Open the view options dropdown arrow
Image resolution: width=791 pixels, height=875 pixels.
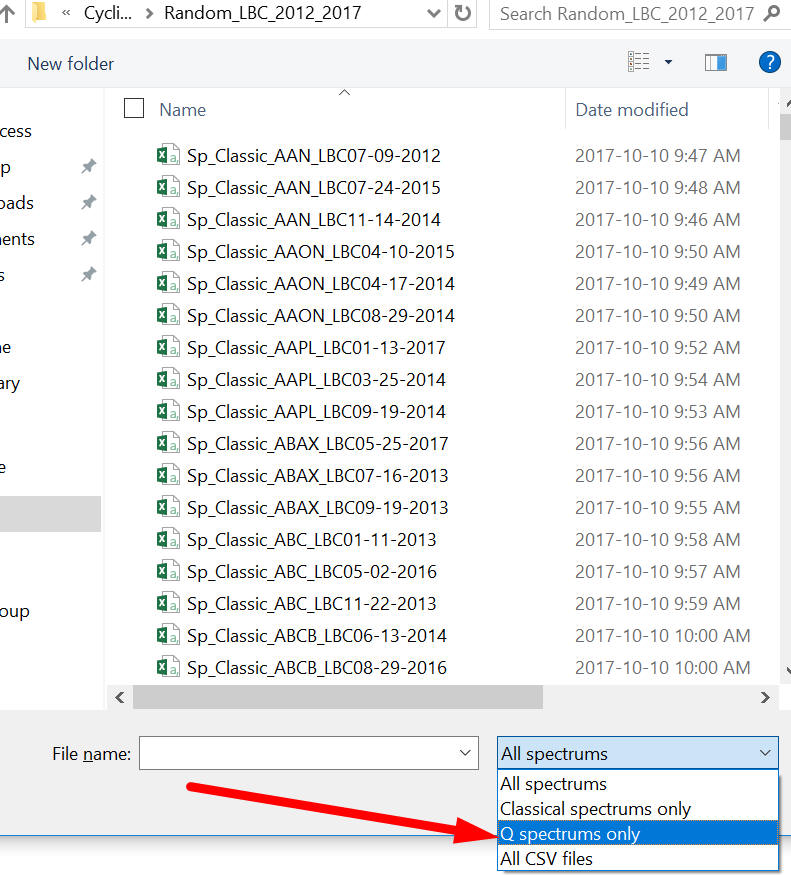668,63
